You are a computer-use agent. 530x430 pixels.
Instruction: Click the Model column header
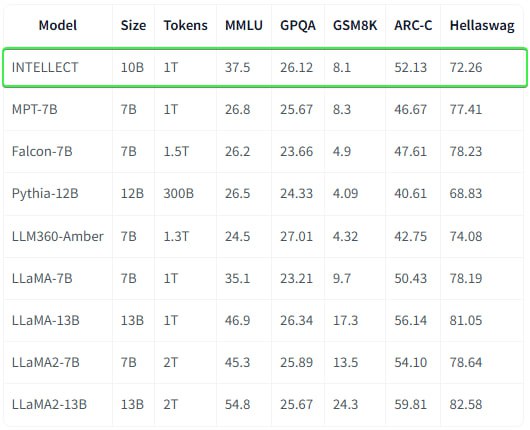pyautogui.click(x=58, y=25)
